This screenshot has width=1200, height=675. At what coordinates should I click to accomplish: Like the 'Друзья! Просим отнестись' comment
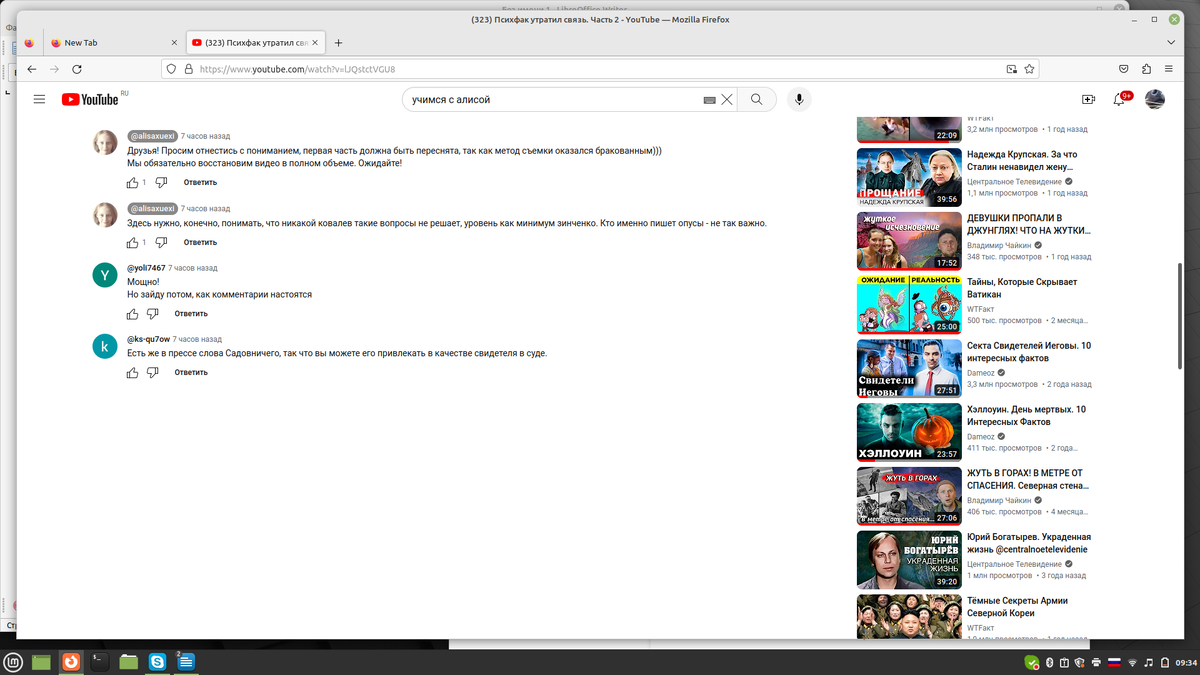[x=132, y=183]
